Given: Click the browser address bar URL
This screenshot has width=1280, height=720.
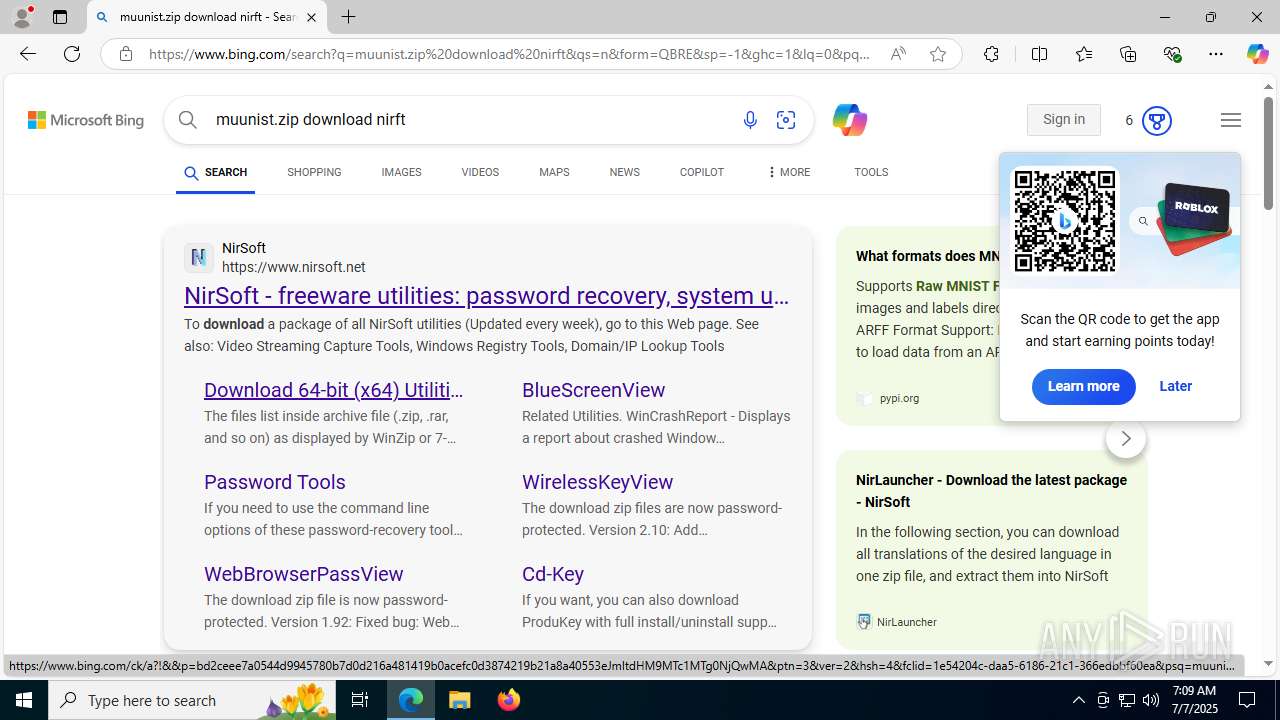Looking at the screenshot, I should pos(509,54).
